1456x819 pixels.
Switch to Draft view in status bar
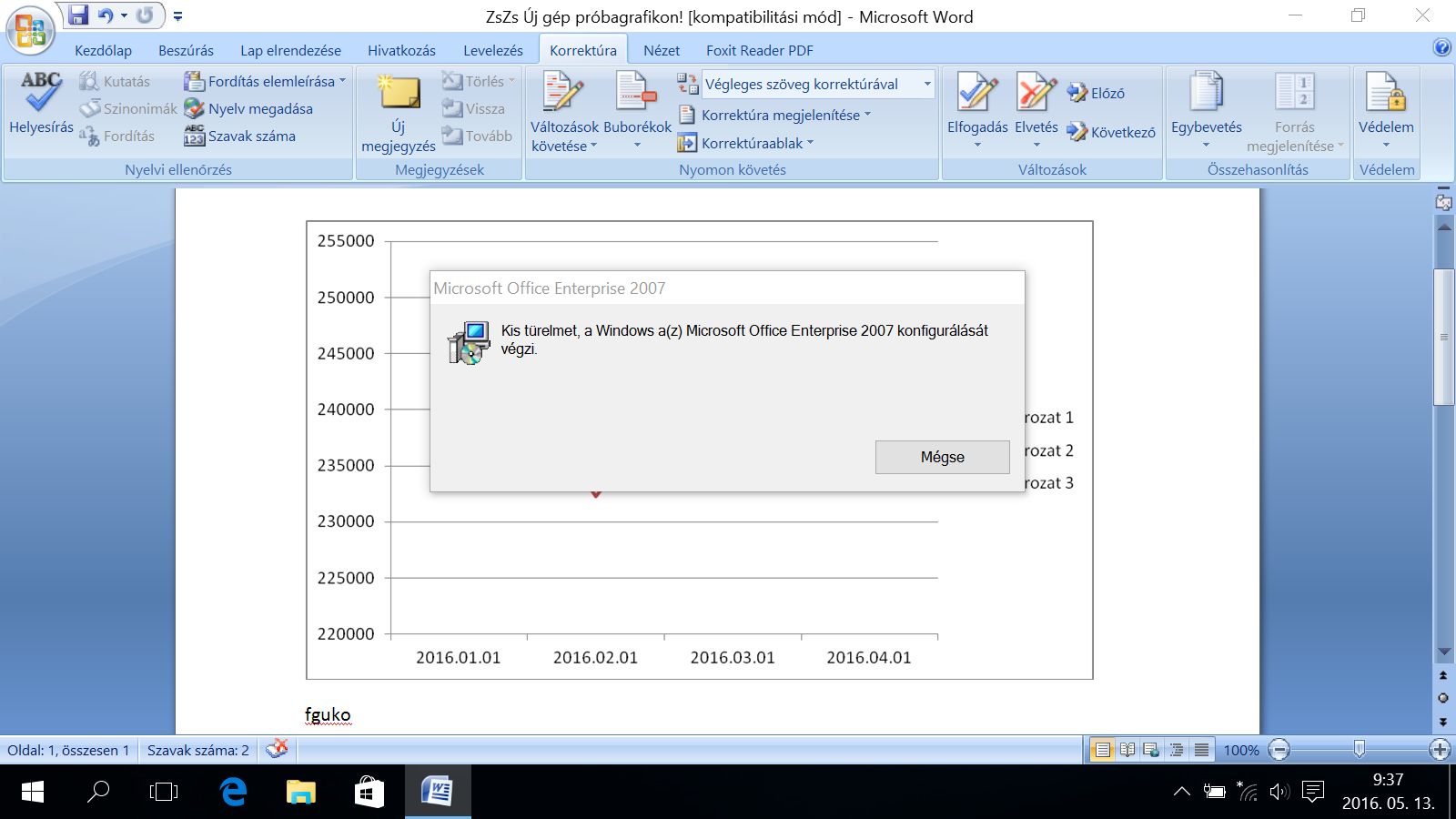click(1201, 750)
